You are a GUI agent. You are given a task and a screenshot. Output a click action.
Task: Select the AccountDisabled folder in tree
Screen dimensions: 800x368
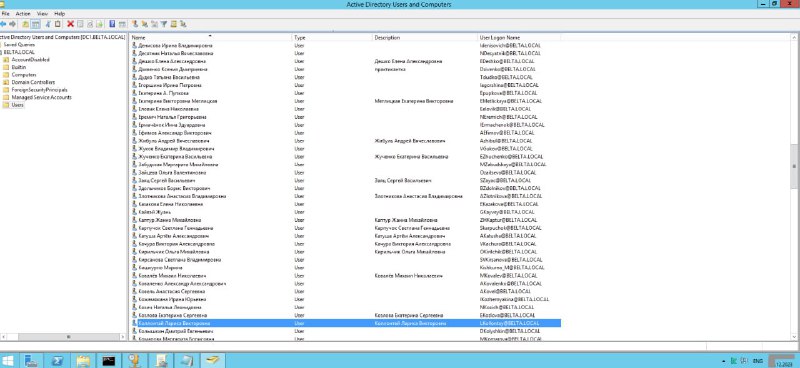(30, 60)
